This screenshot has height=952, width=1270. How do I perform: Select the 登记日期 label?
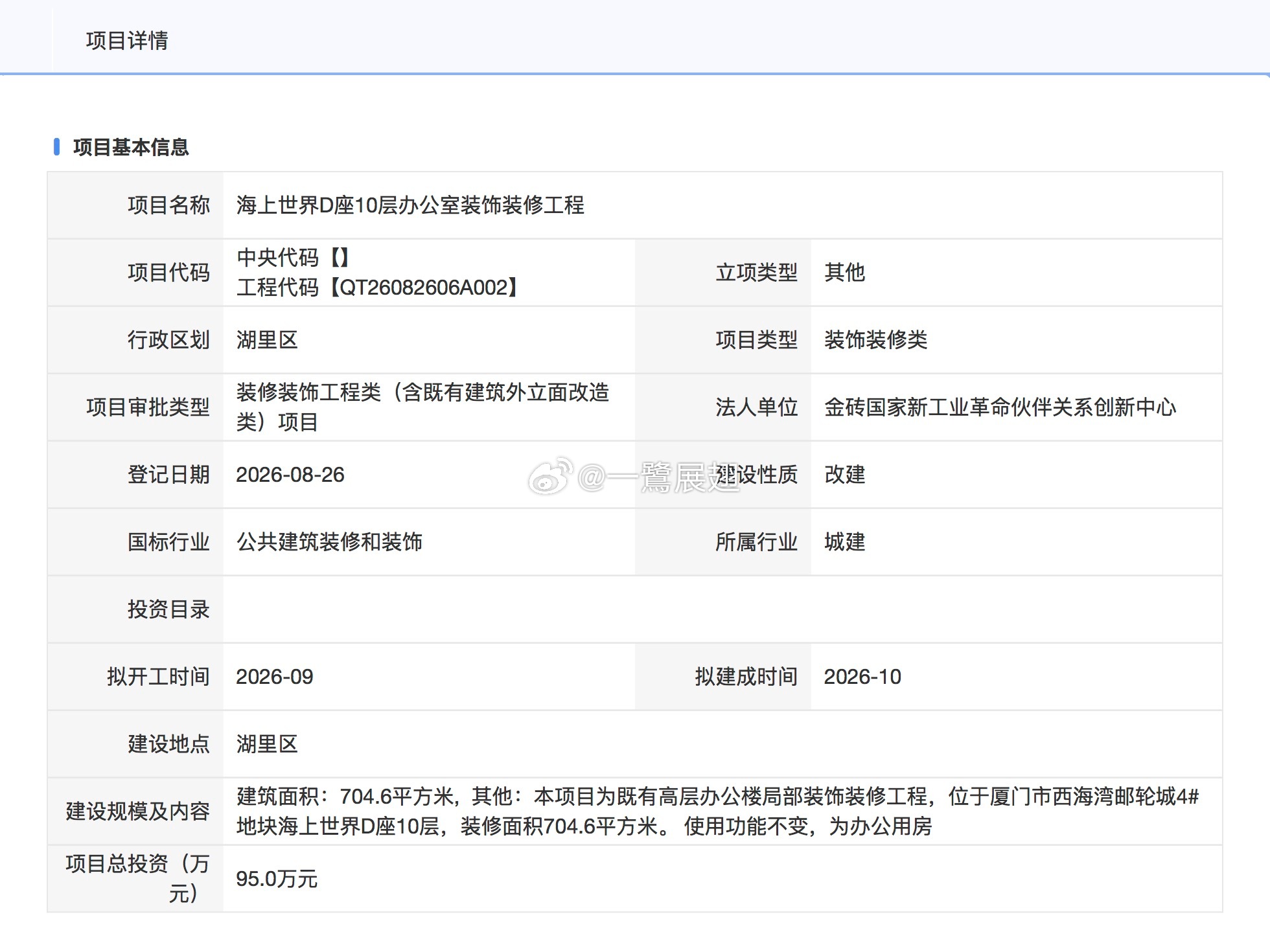tap(168, 475)
